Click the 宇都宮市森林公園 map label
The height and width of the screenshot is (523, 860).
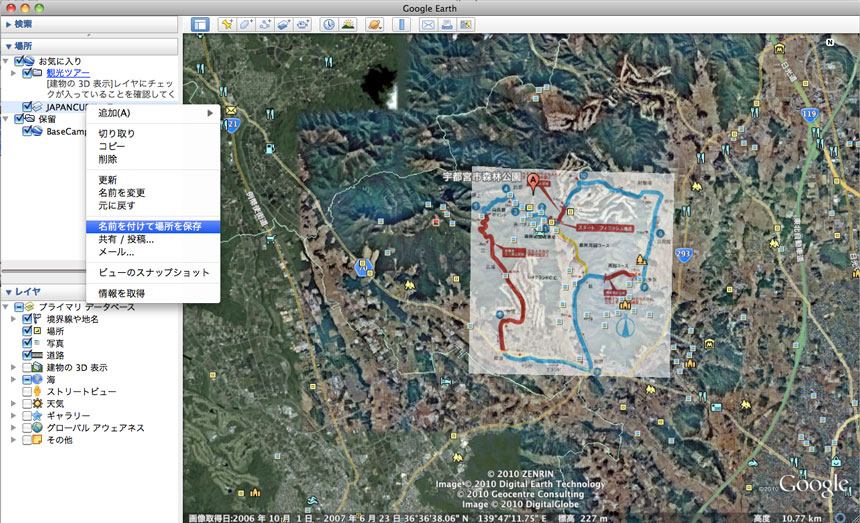[482, 177]
